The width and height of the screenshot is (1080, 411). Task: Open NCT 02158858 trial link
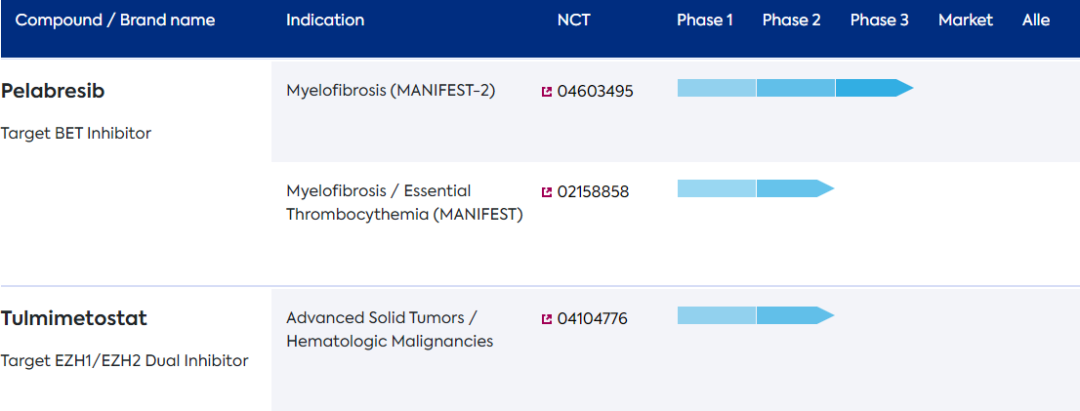pyautogui.click(x=593, y=192)
